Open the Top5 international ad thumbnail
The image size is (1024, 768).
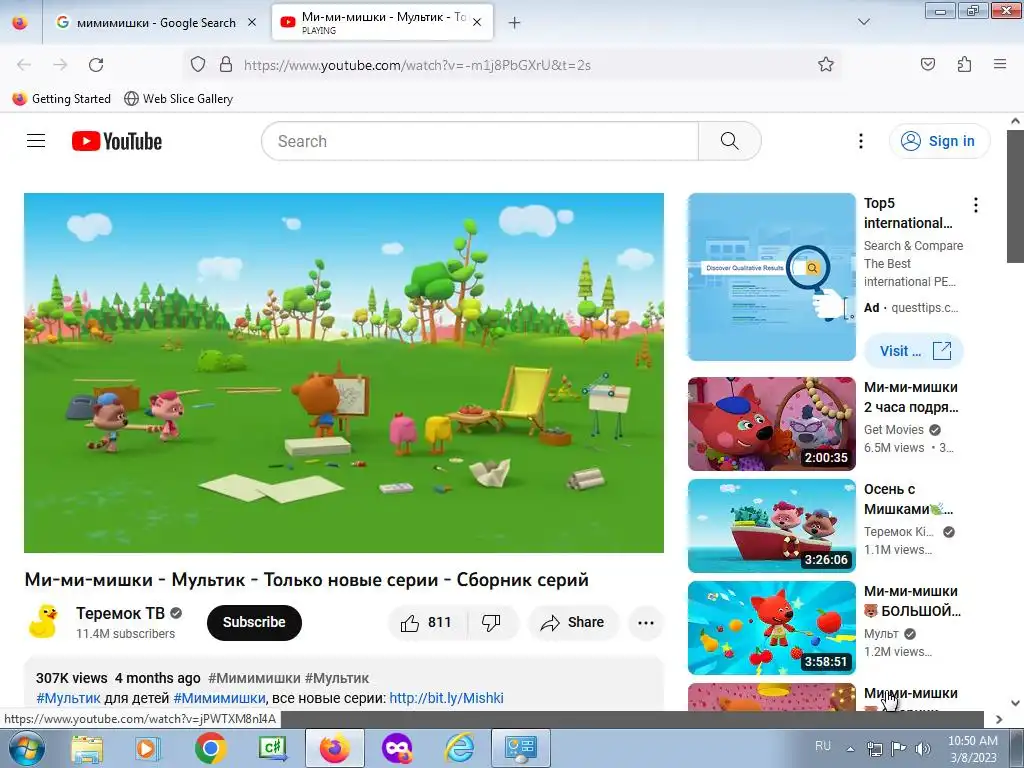[771, 277]
